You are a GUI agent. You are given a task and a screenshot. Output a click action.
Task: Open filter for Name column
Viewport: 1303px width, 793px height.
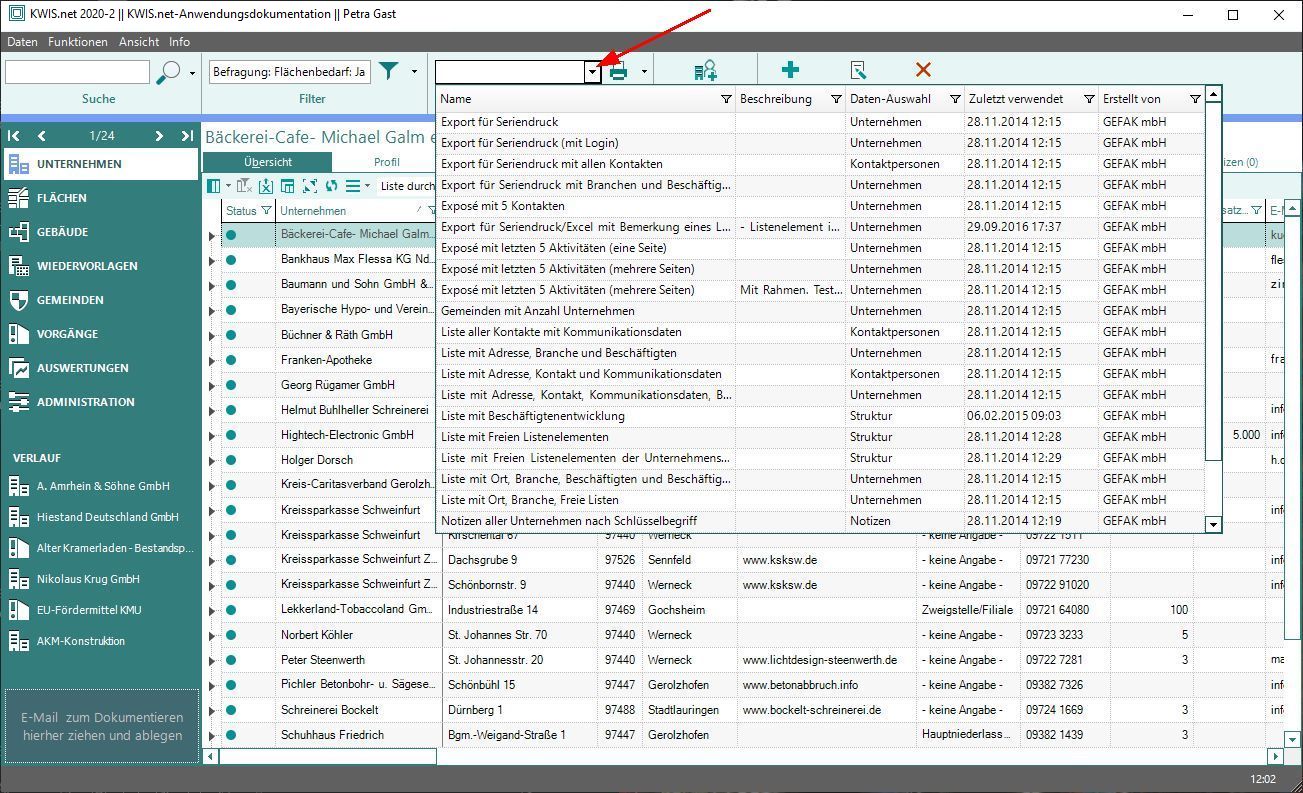click(x=727, y=99)
